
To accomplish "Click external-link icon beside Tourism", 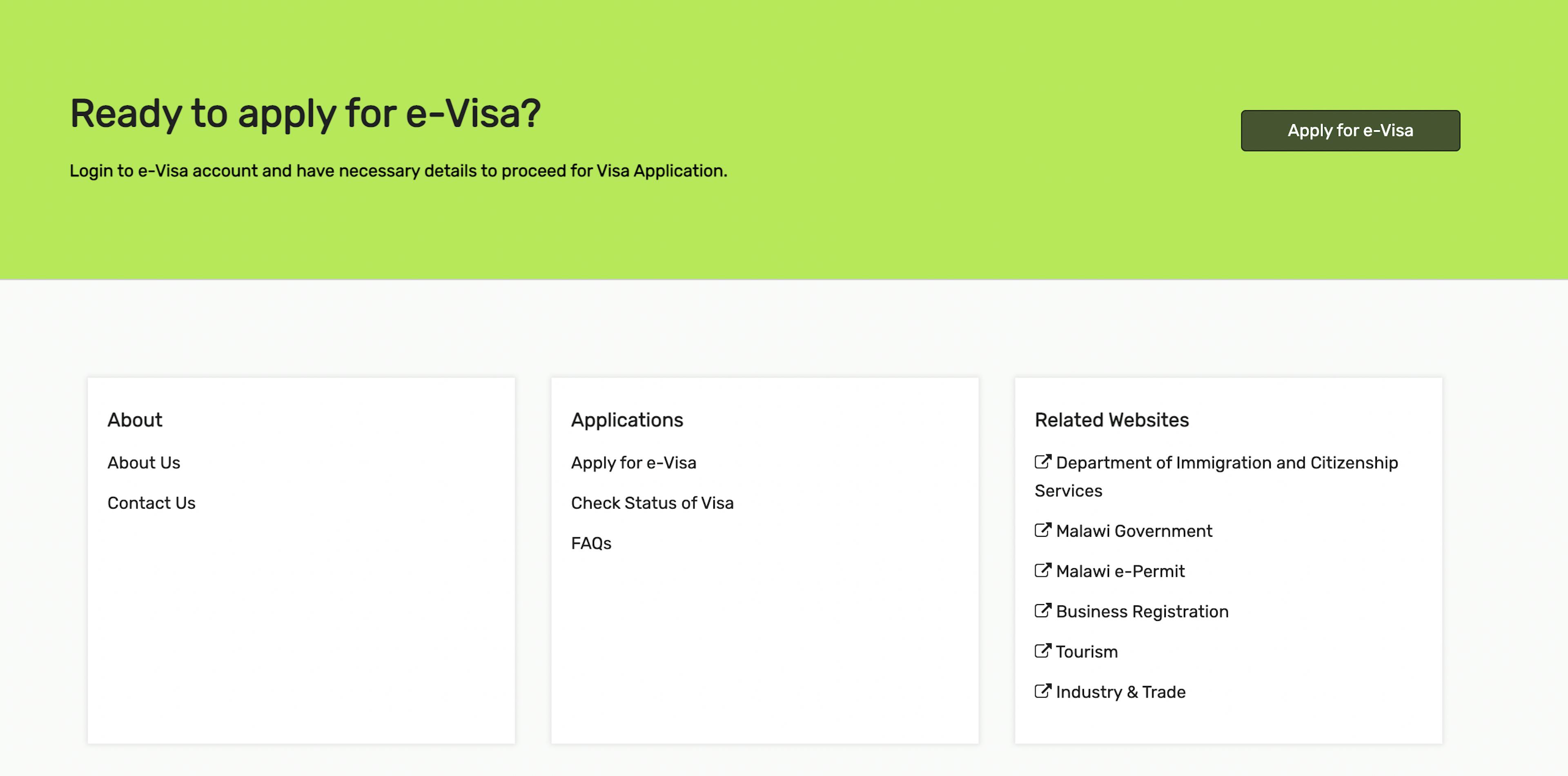I will tap(1043, 650).
